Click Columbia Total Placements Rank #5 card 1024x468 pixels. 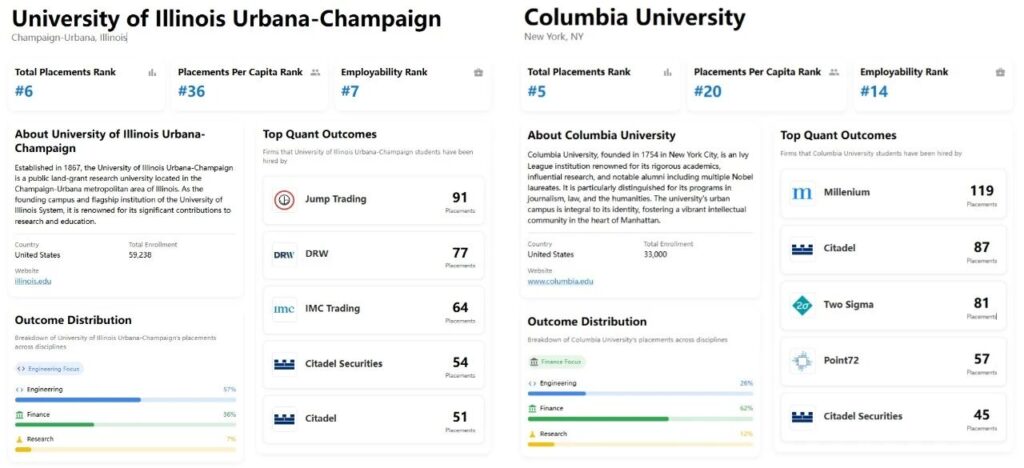pyautogui.click(x=600, y=85)
